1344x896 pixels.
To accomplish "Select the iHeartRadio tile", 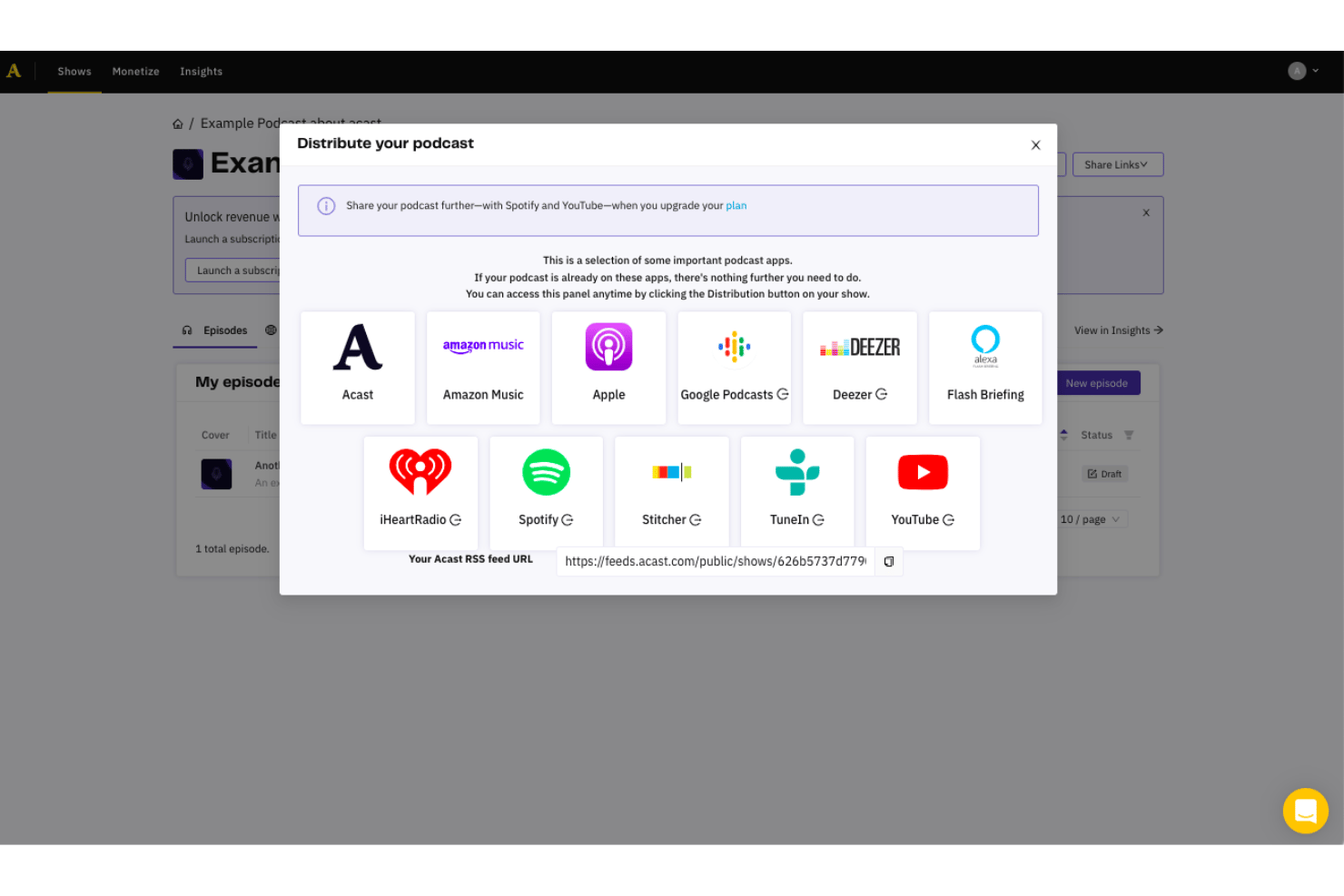I will (x=420, y=493).
